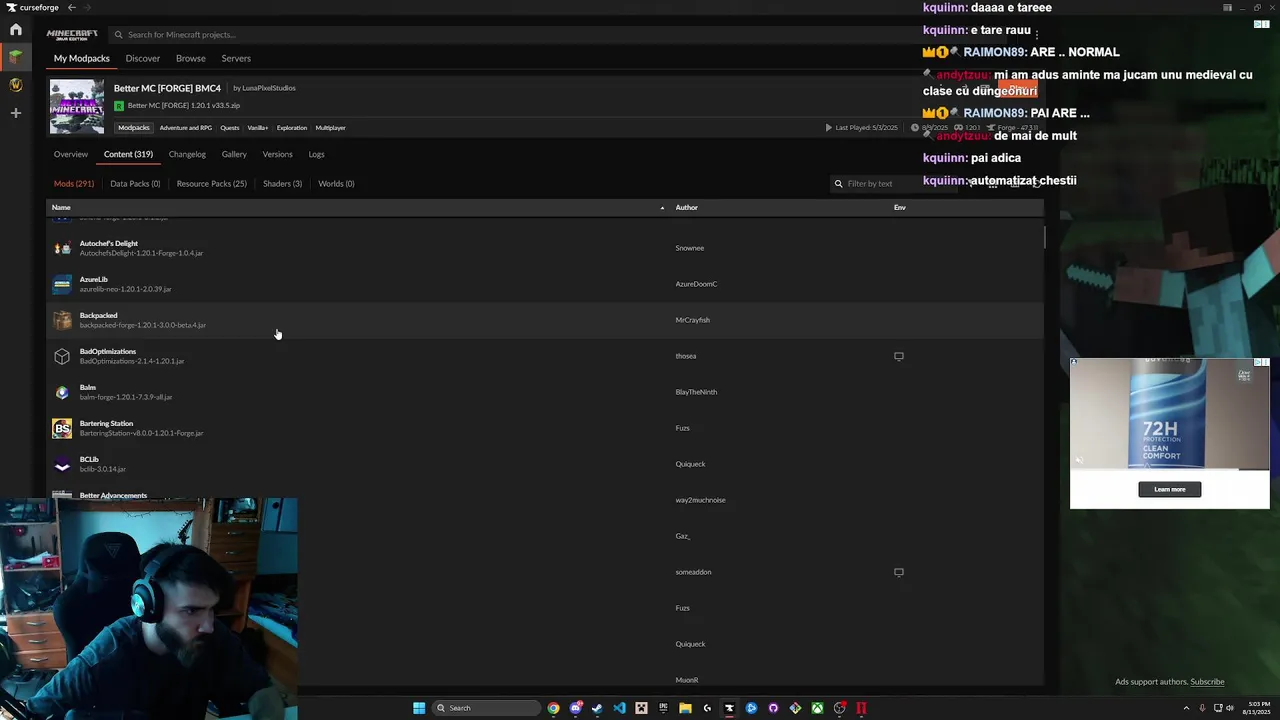Open Google Chrome from the taskbar
Image resolution: width=1280 pixels, height=720 pixels.
tap(553, 708)
